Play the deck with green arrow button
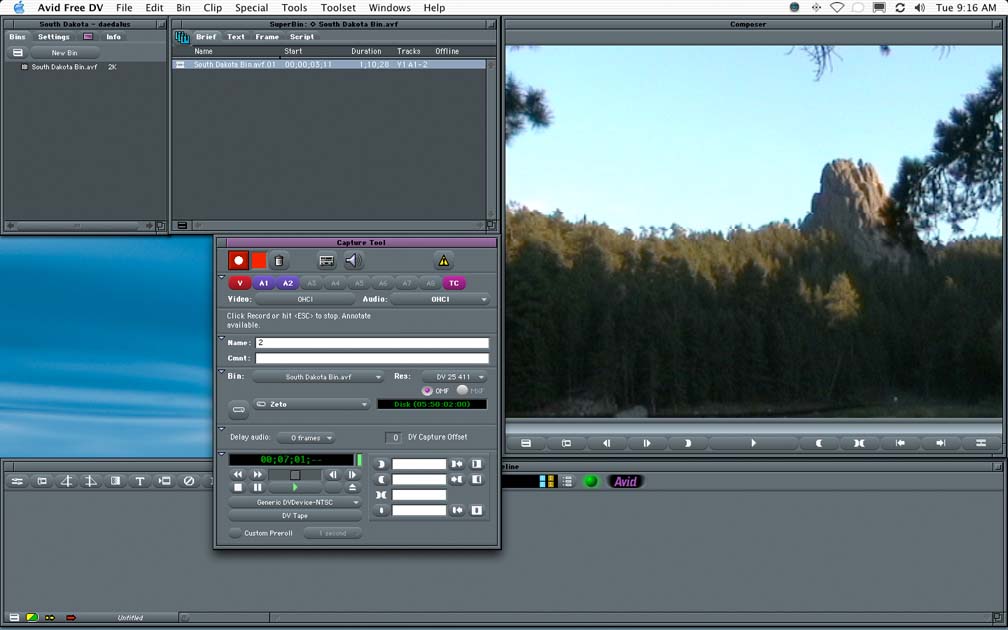Screen dimensions: 1008x630 [295, 487]
